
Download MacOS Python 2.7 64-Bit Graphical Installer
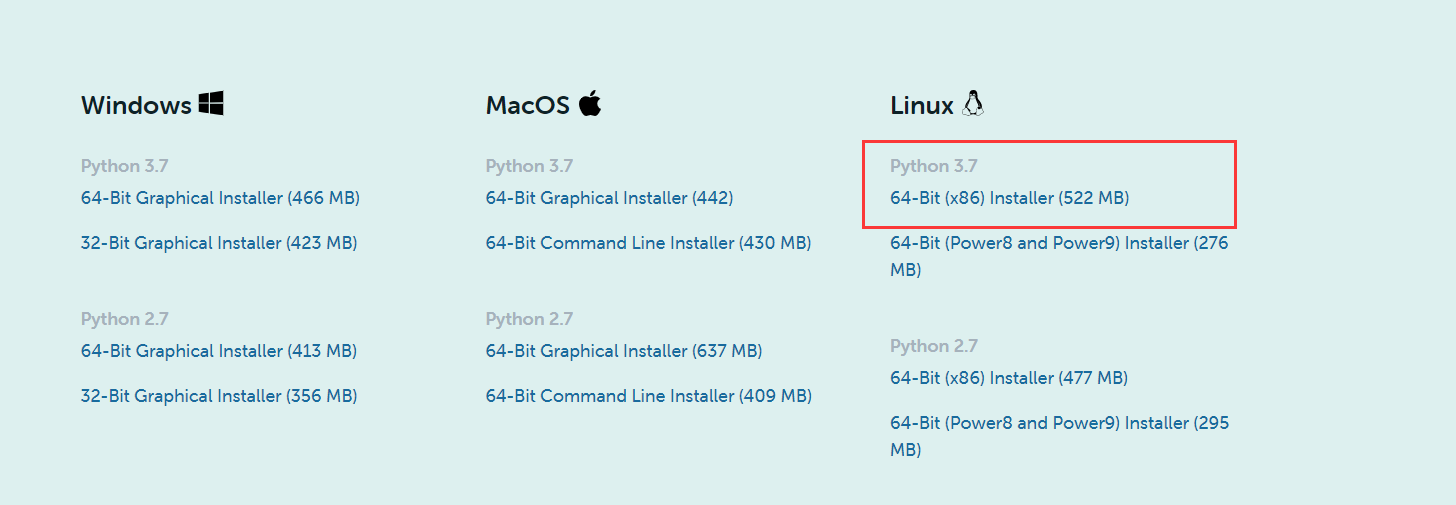[x=624, y=351]
